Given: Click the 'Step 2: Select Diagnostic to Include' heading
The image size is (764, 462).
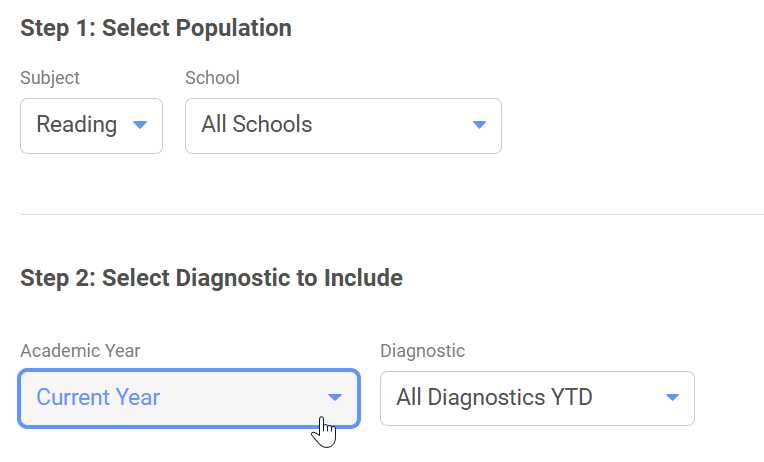Looking at the screenshot, I should (x=211, y=278).
